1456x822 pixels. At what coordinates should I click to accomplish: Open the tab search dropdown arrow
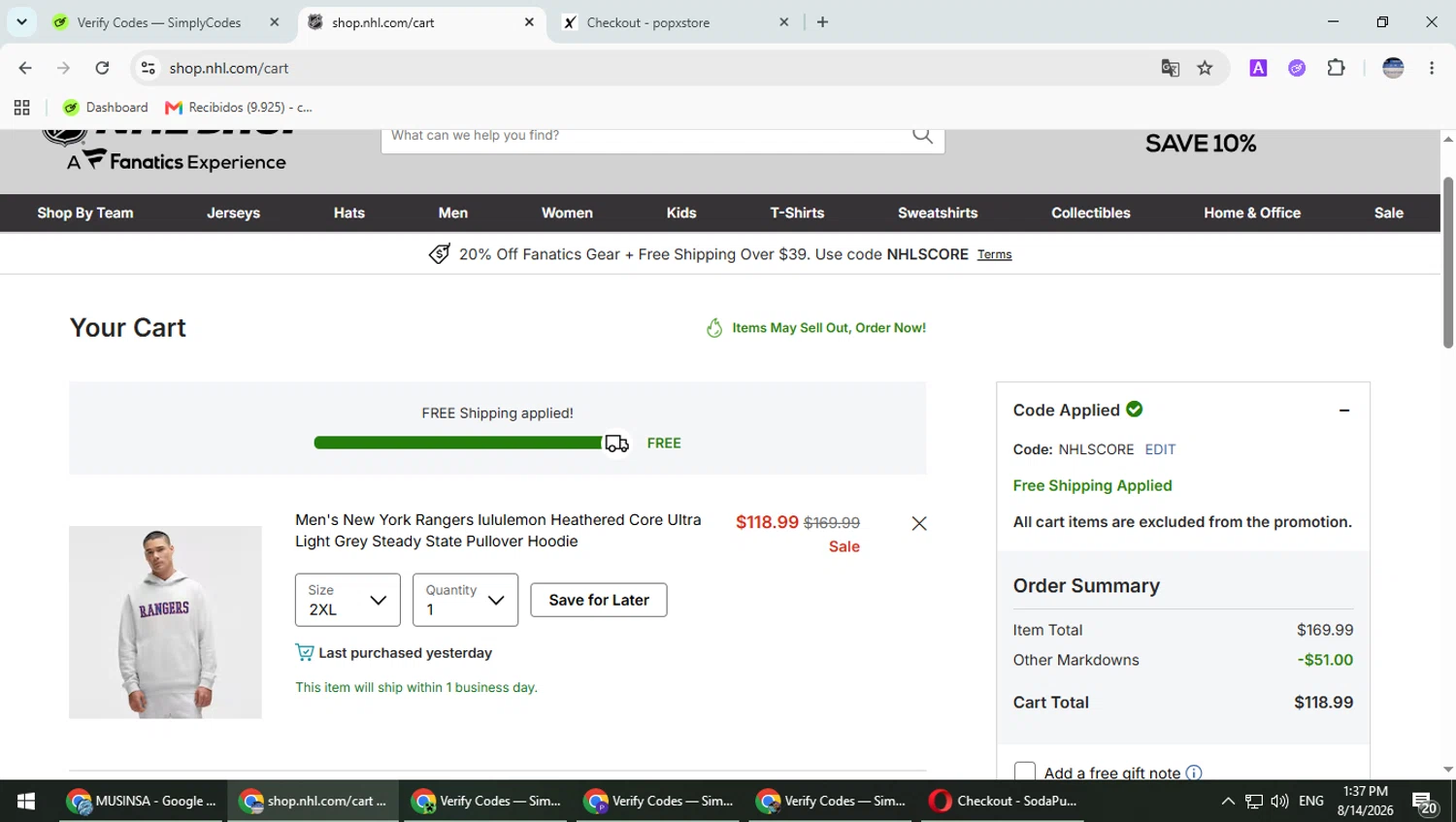(21, 22)
